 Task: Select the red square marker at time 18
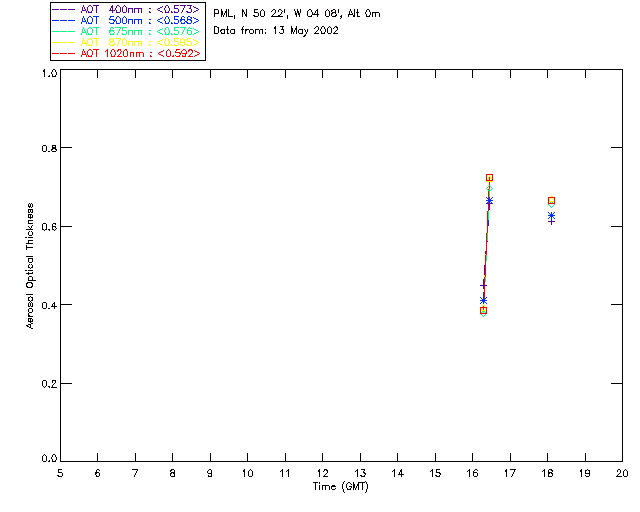(x=551, y=200)
